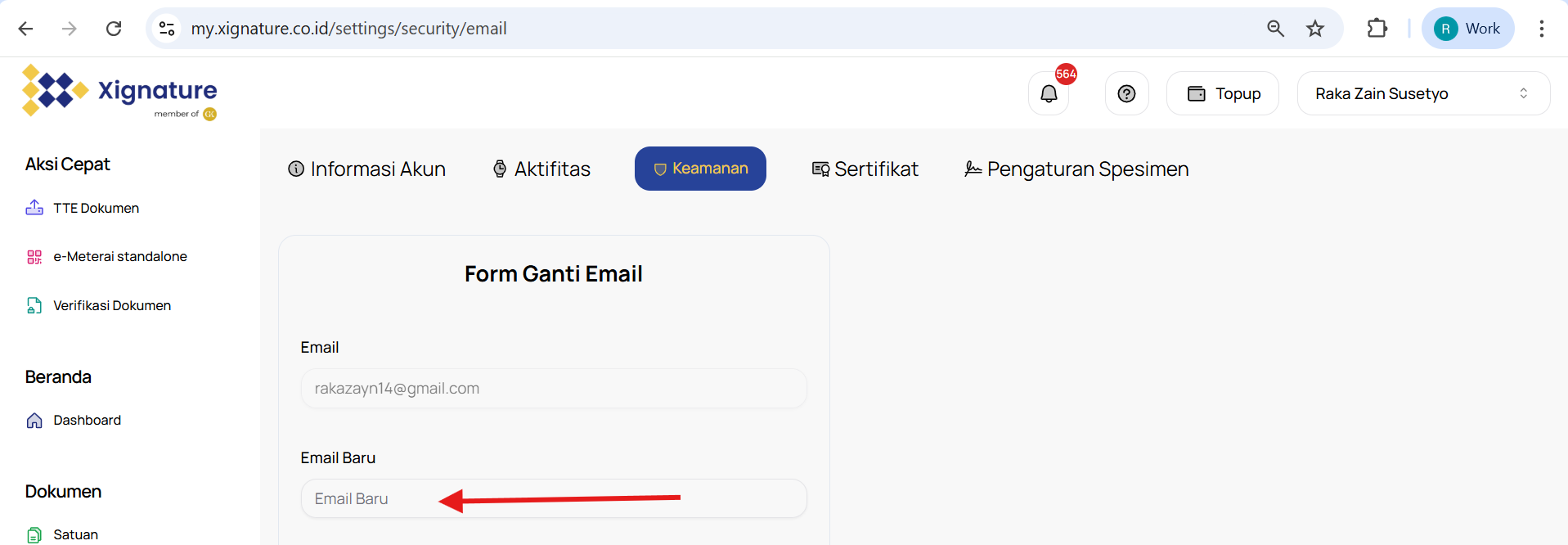Bookmark this page with star icon
The image size is (1568, 545).
pyautogui.click(x=1314, y=29)
